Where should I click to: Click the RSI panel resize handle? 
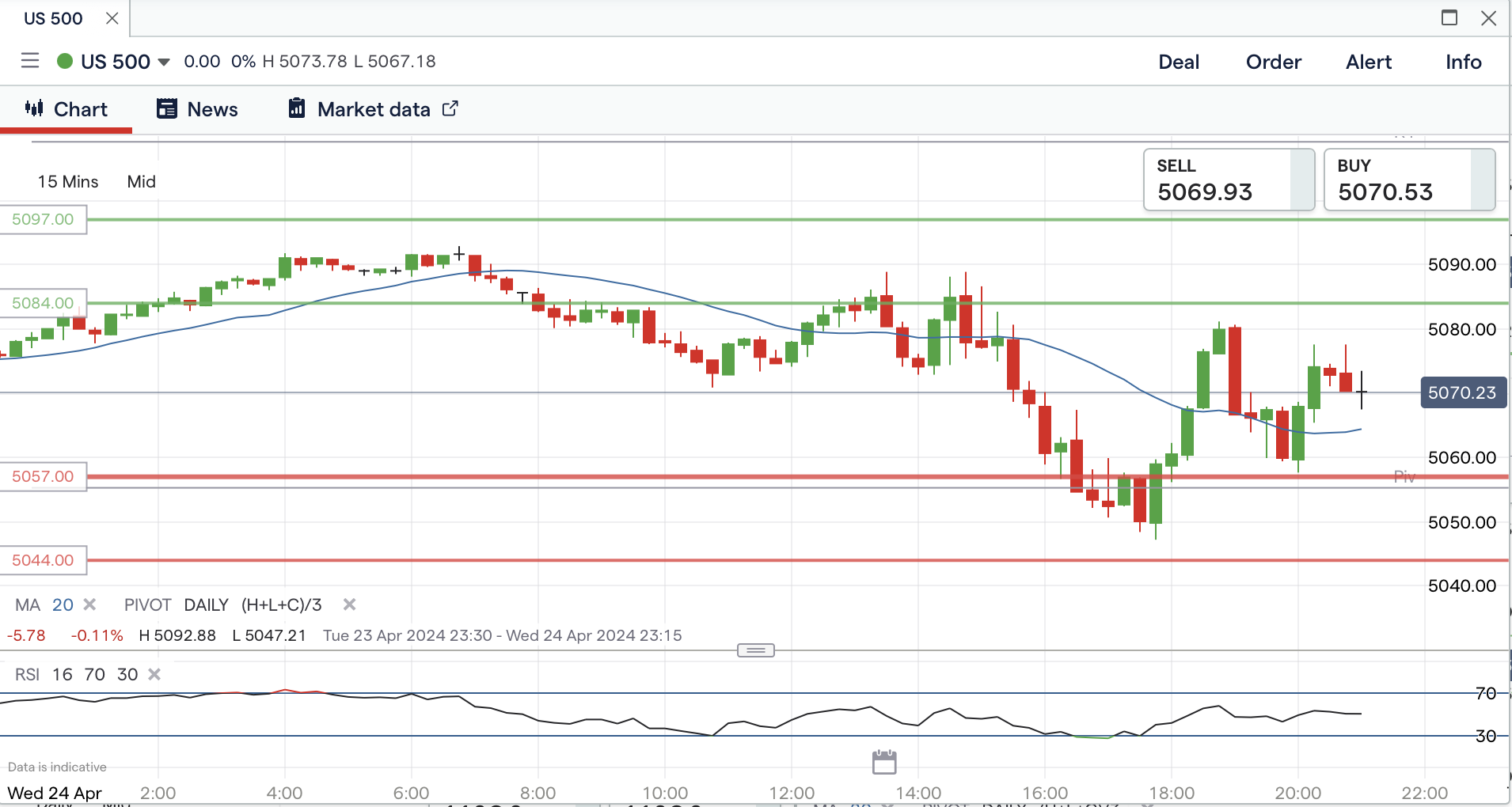756,650
